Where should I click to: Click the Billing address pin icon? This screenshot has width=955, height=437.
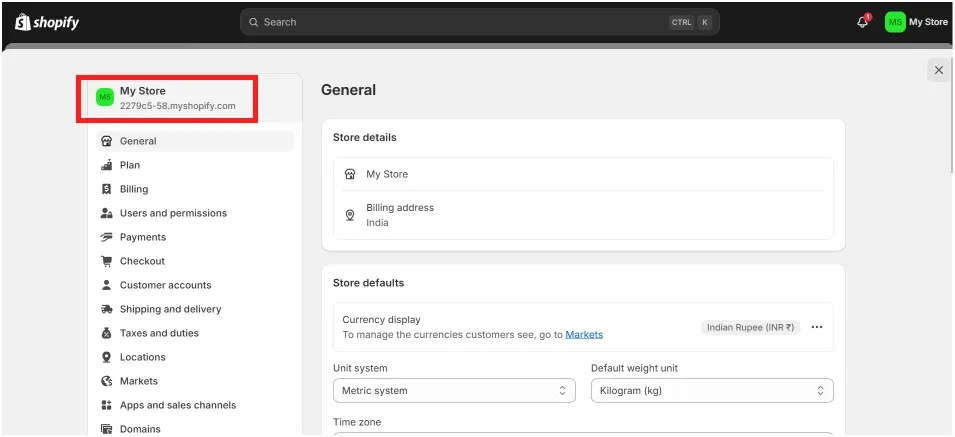(x=350, y=215)
